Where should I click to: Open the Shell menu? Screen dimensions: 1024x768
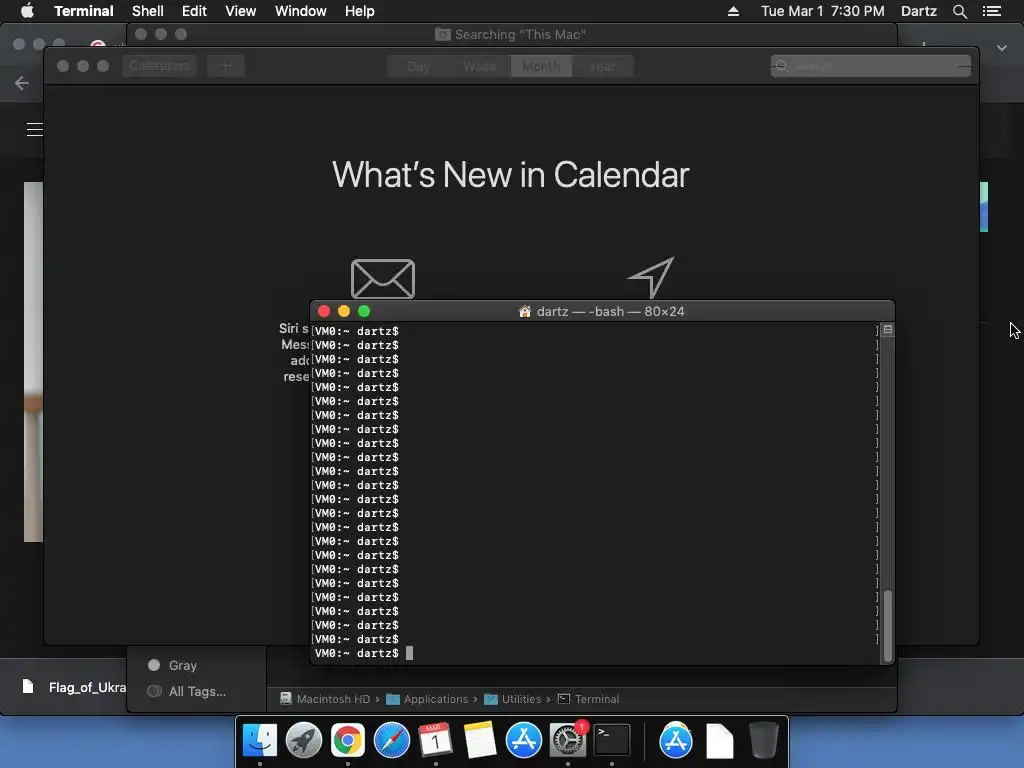148,11
